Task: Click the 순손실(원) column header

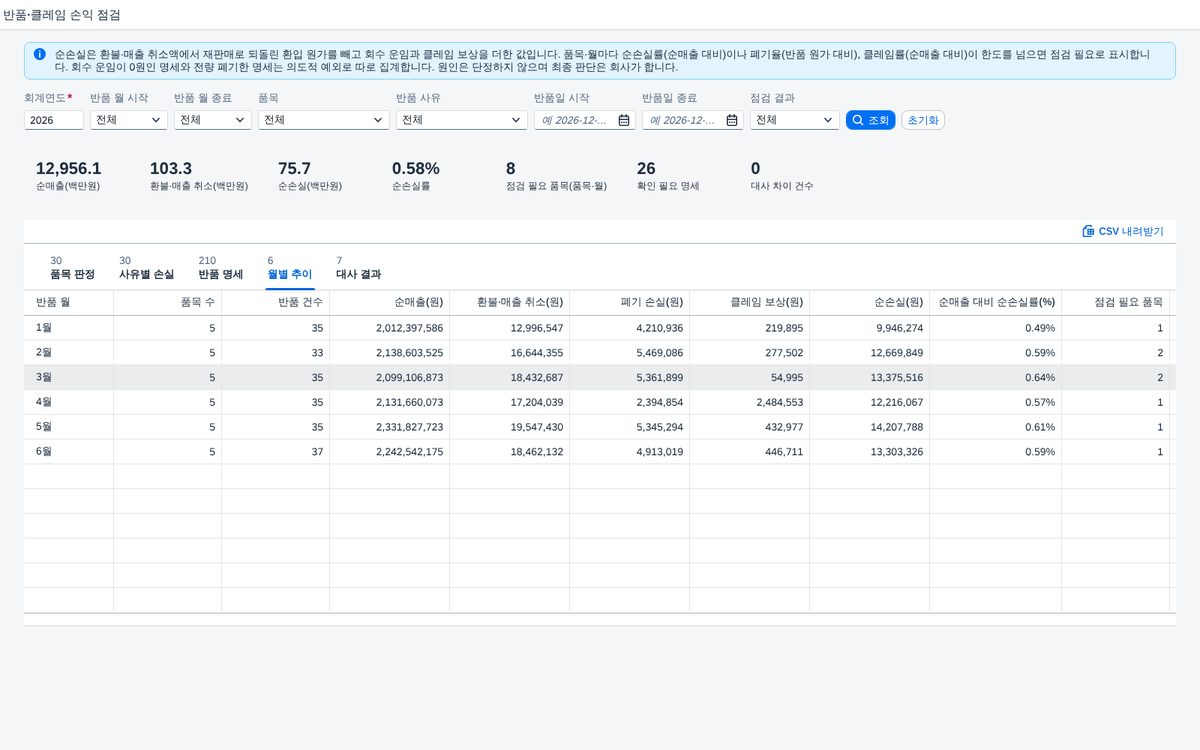Action: pyautogui.click(x=870, y=303)
